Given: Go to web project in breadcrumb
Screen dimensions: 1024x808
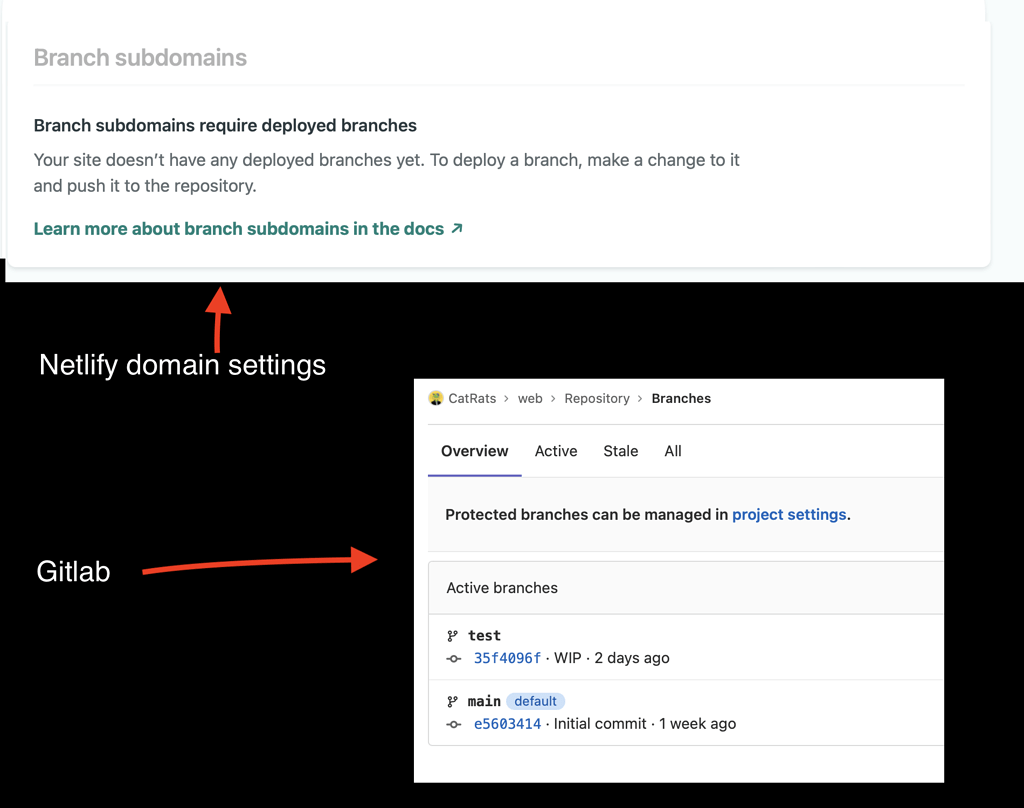Looking at the screenshot, I should point(530,398).
